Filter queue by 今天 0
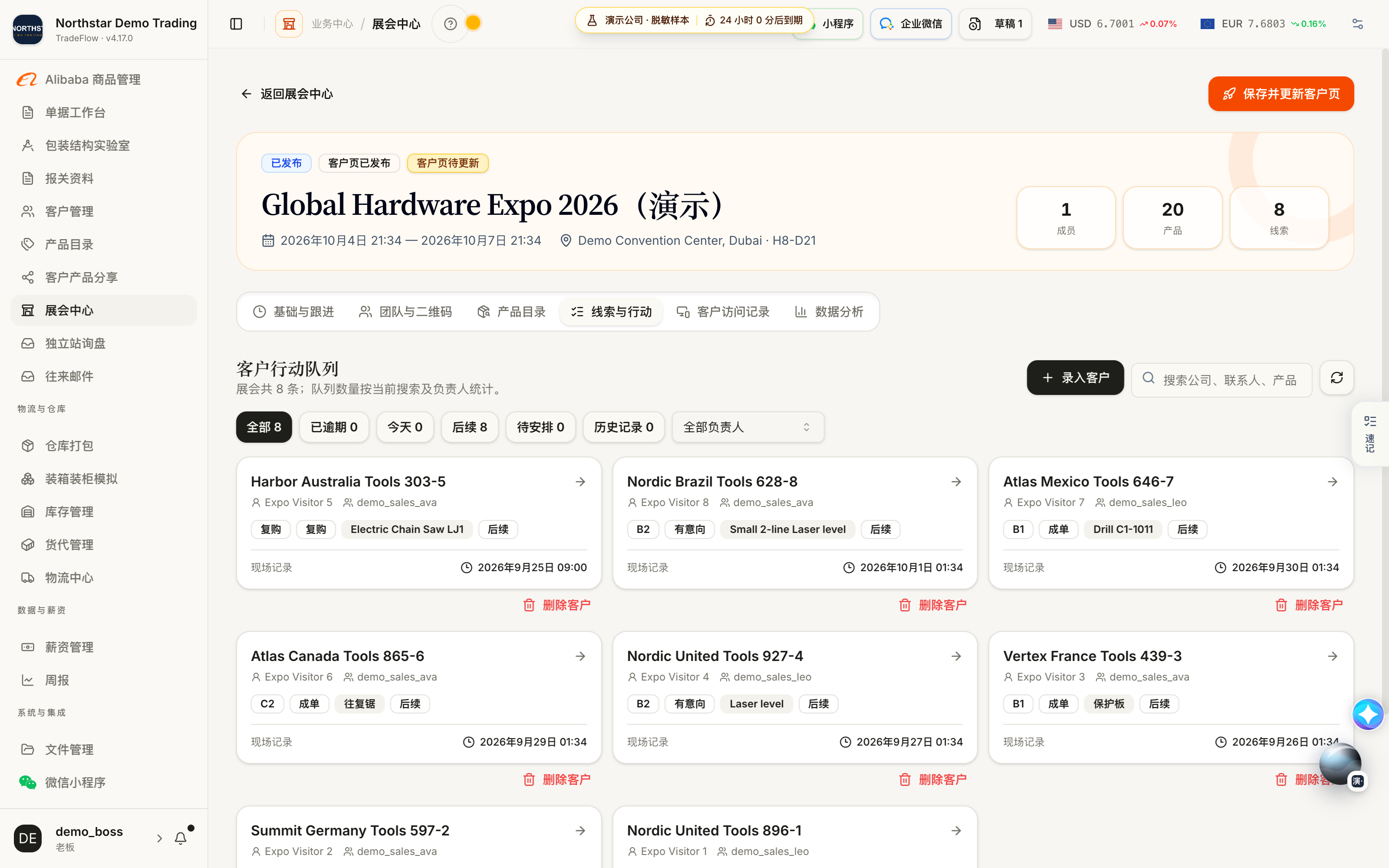 click(x=405, y=427)
